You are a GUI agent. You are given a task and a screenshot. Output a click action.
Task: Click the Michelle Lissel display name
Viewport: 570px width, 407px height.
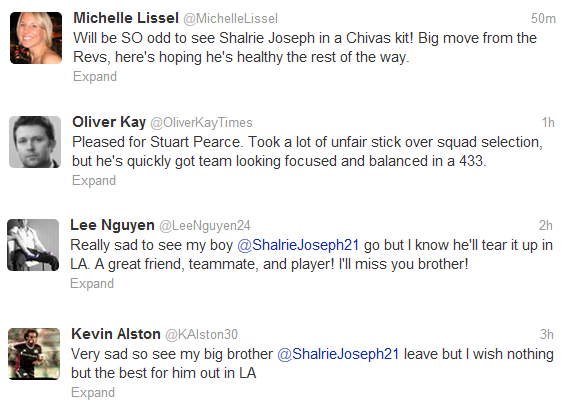click(x=126, y=18)
